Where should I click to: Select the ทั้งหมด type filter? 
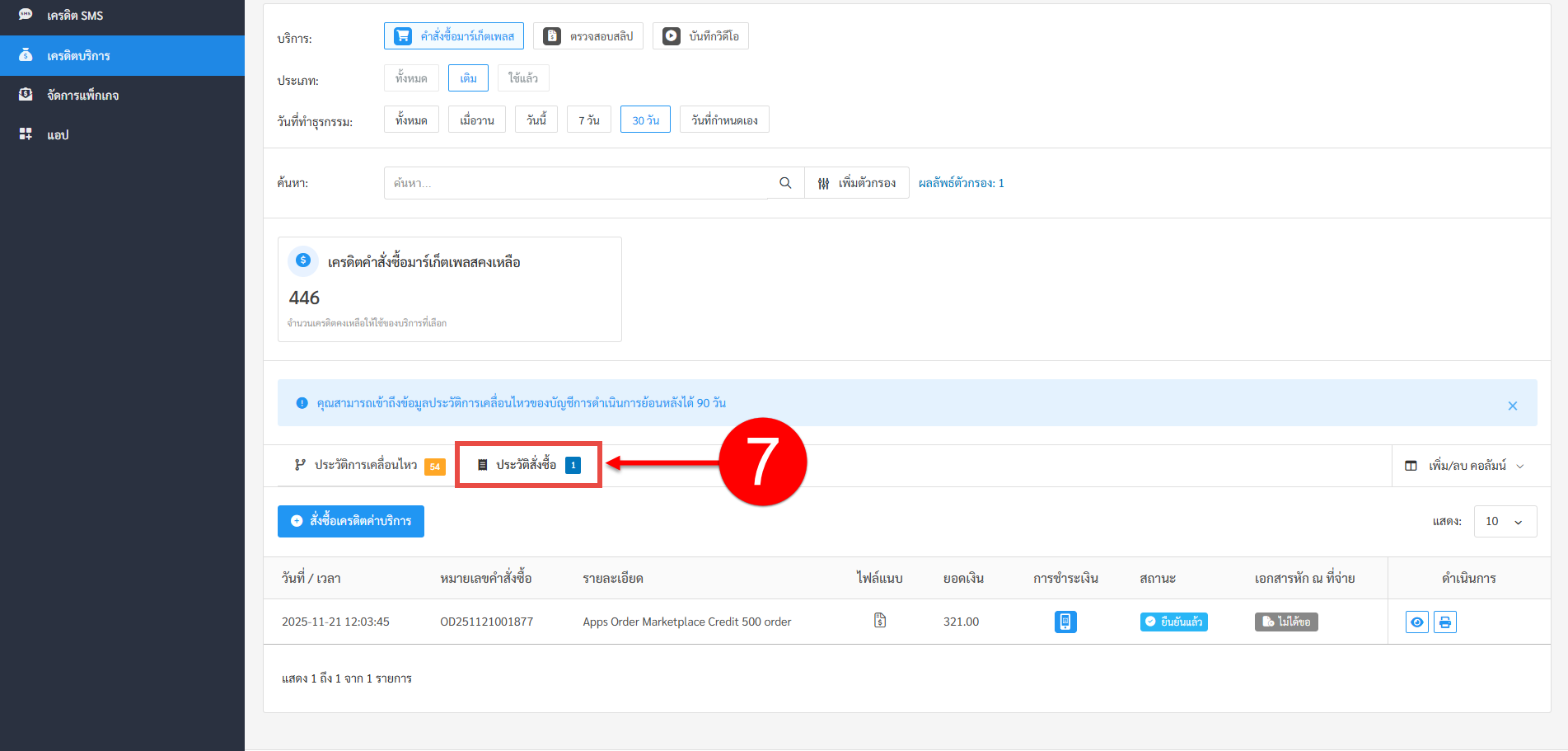411,78
